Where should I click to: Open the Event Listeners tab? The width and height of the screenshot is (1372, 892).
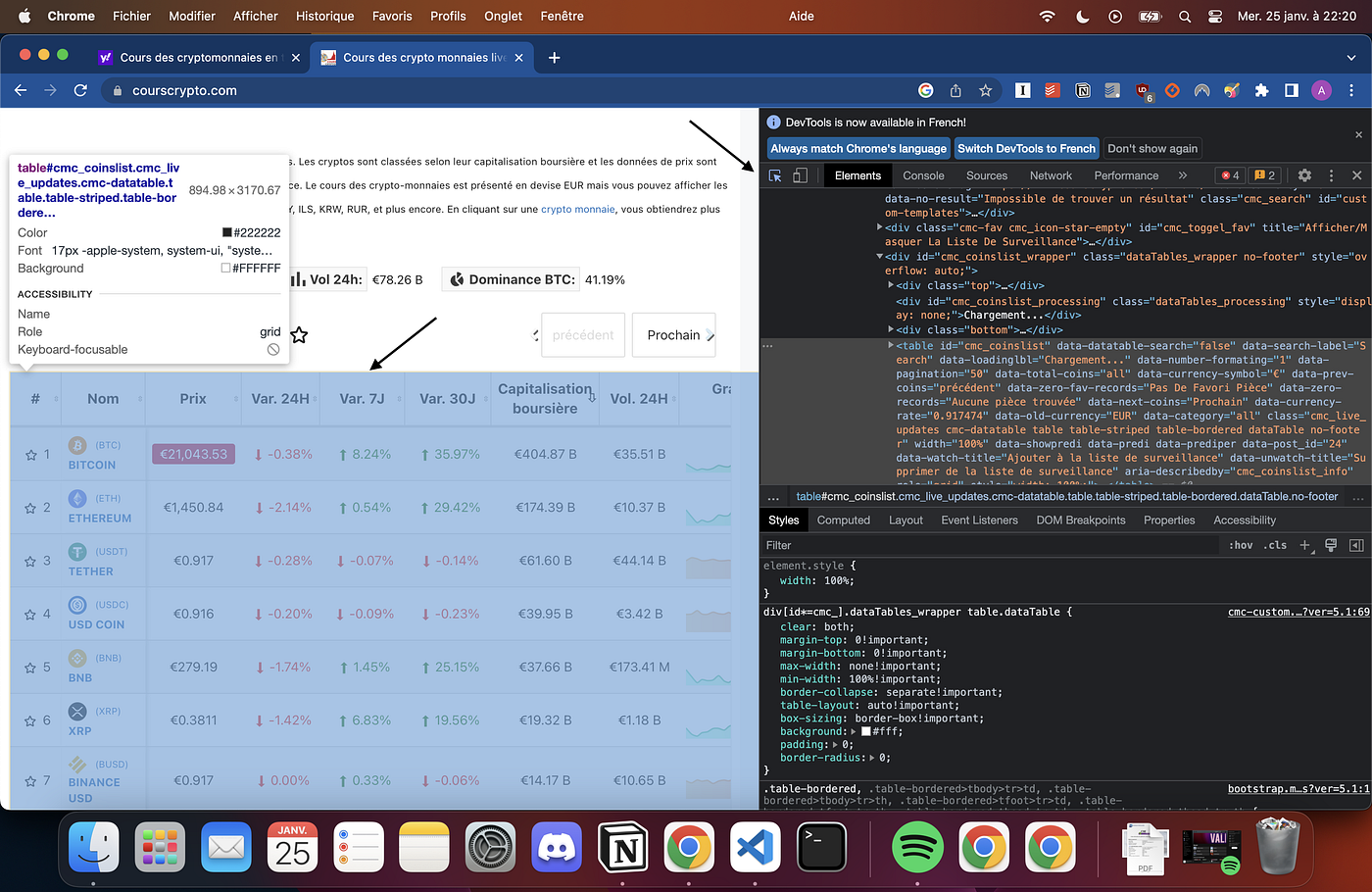tap(979, 520)
